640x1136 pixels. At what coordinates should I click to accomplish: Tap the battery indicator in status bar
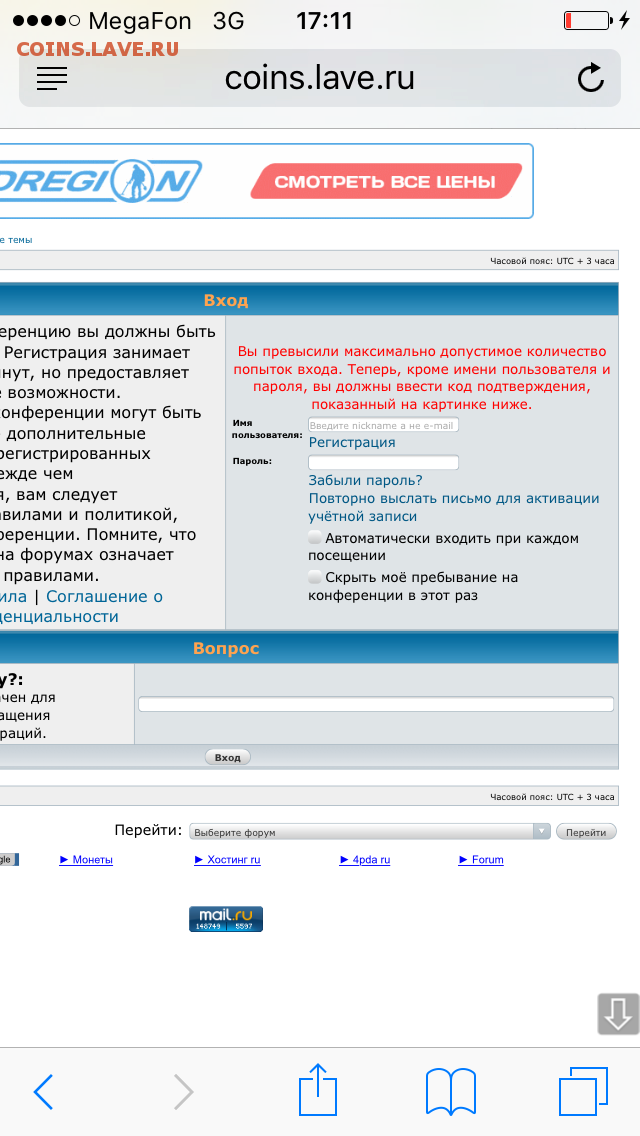pyautogui.click(x=587, y=21)
